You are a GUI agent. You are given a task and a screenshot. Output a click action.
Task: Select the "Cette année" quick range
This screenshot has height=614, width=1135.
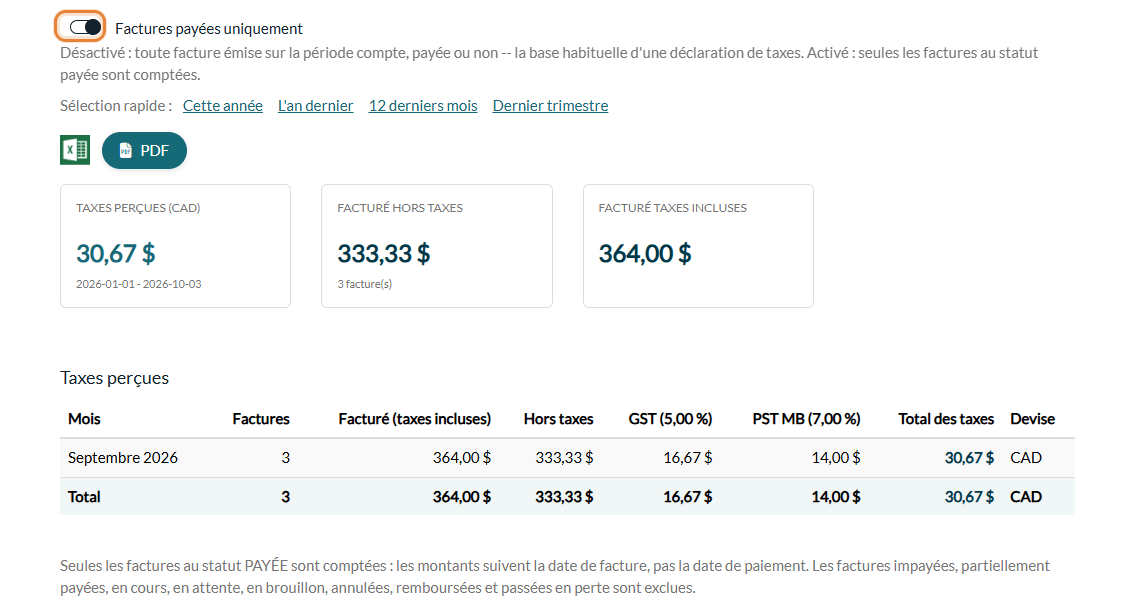(223, 106)
